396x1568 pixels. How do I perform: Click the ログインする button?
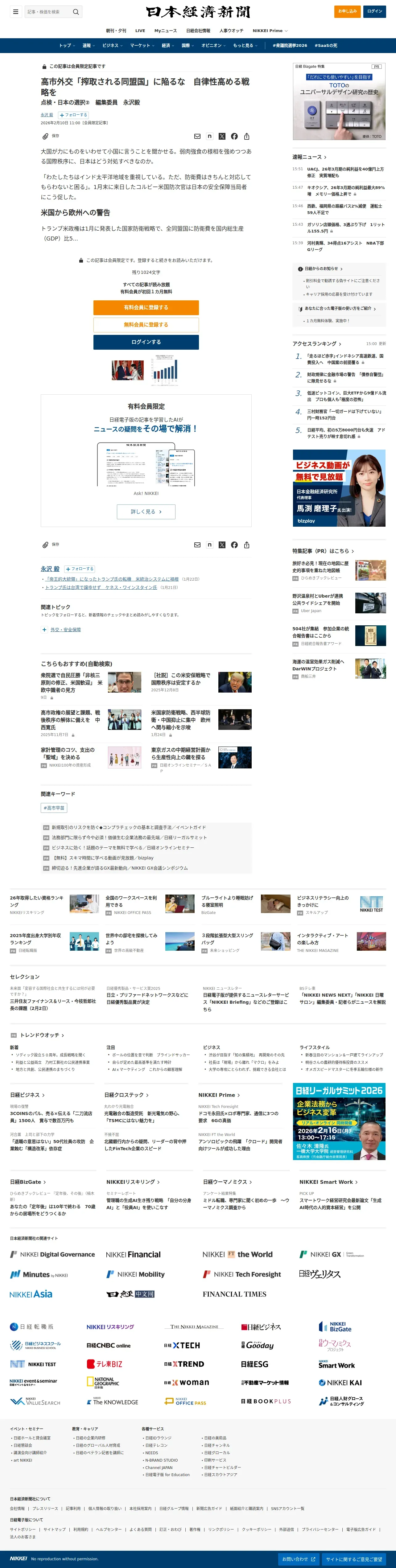(146, 342)
